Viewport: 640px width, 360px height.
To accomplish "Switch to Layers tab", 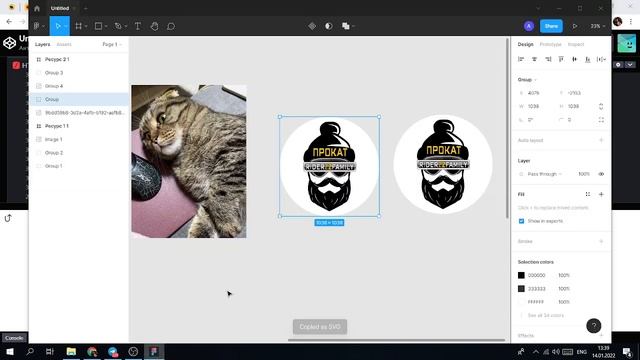I will [x=42, y=44].
